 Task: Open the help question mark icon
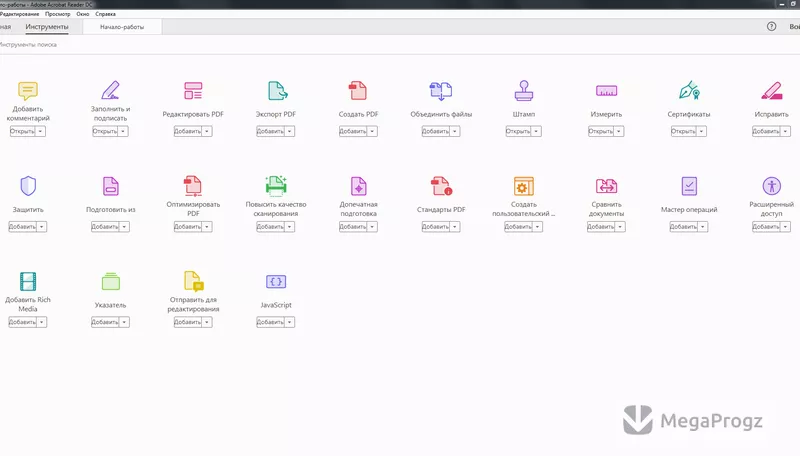point(771,27)
